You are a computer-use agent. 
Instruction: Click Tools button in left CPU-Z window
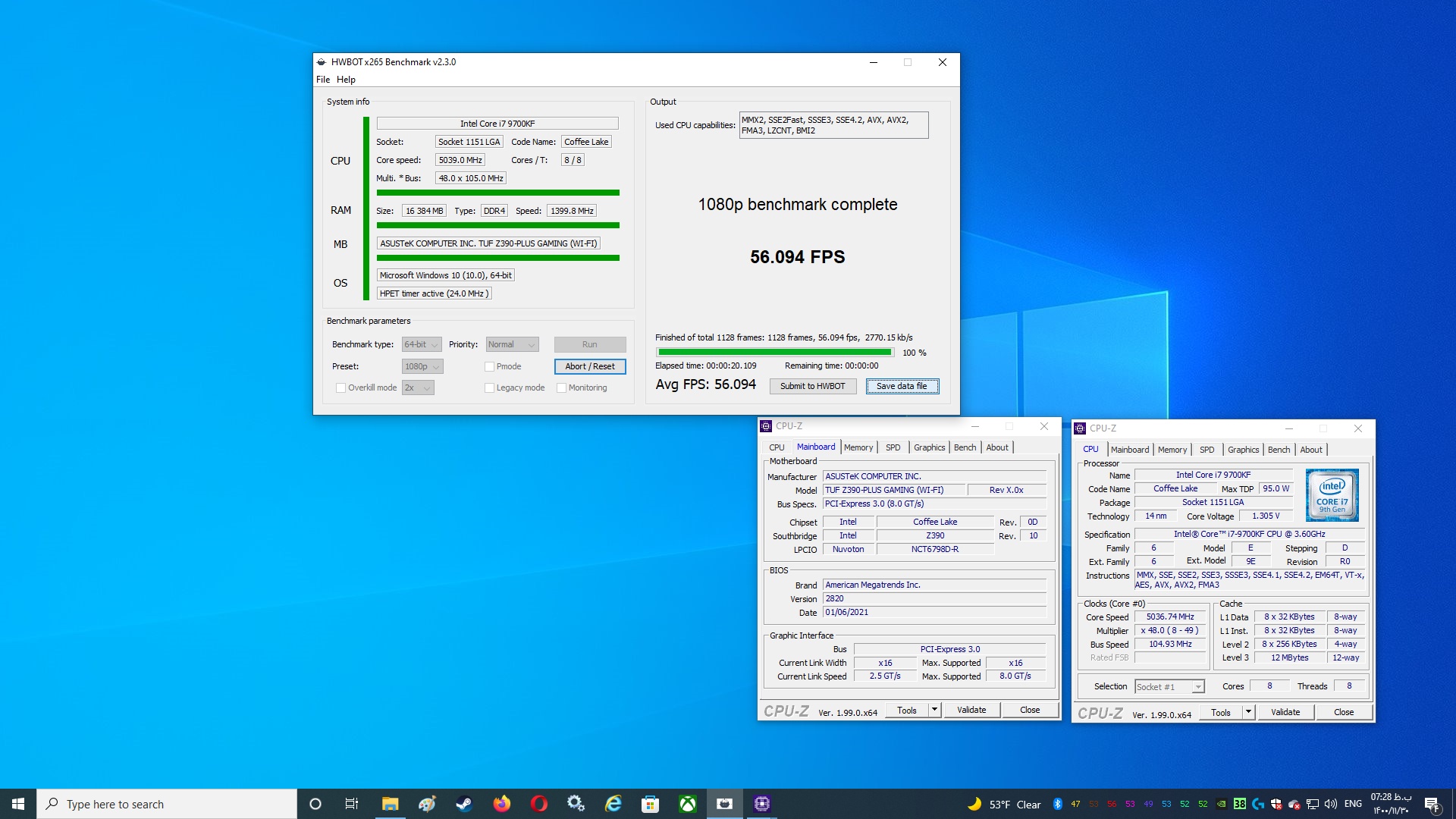click(907, 710)
